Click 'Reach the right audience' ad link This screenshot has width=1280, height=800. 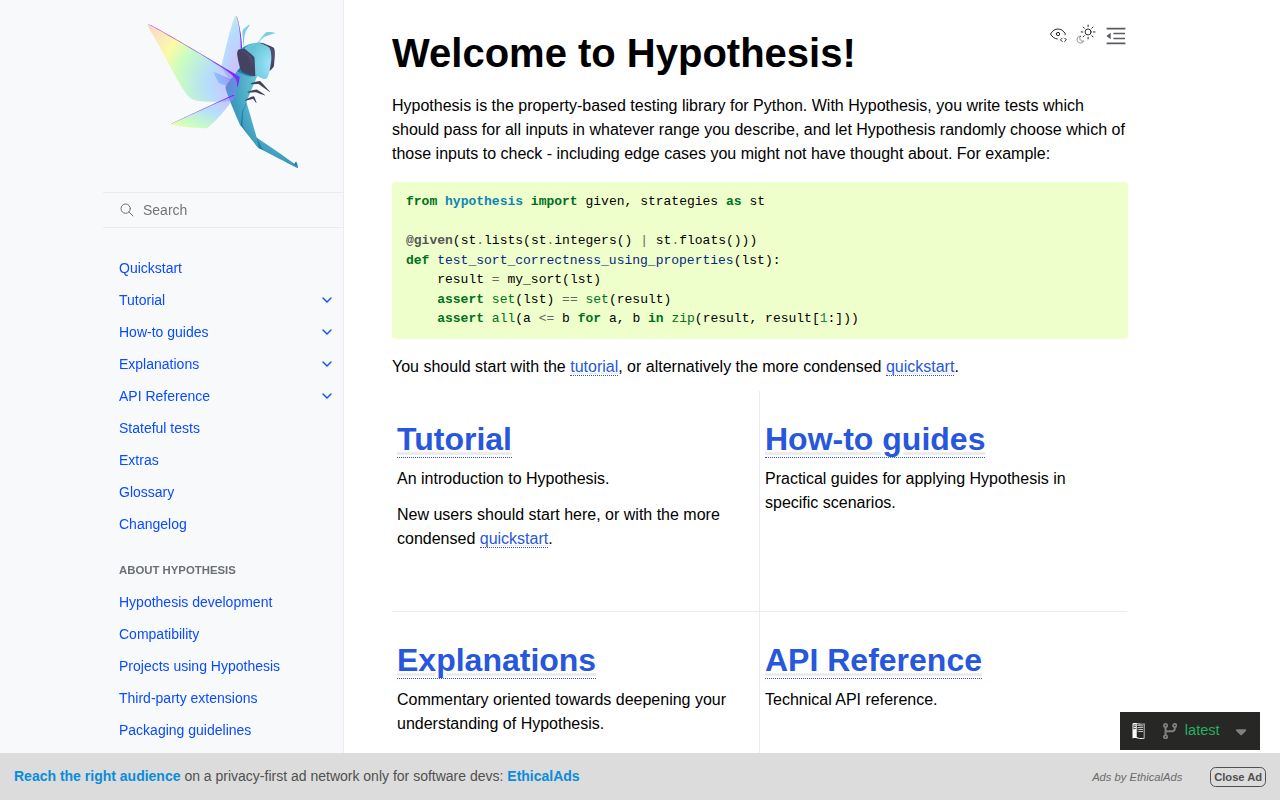pyautogui.click(x=97, y=776)
